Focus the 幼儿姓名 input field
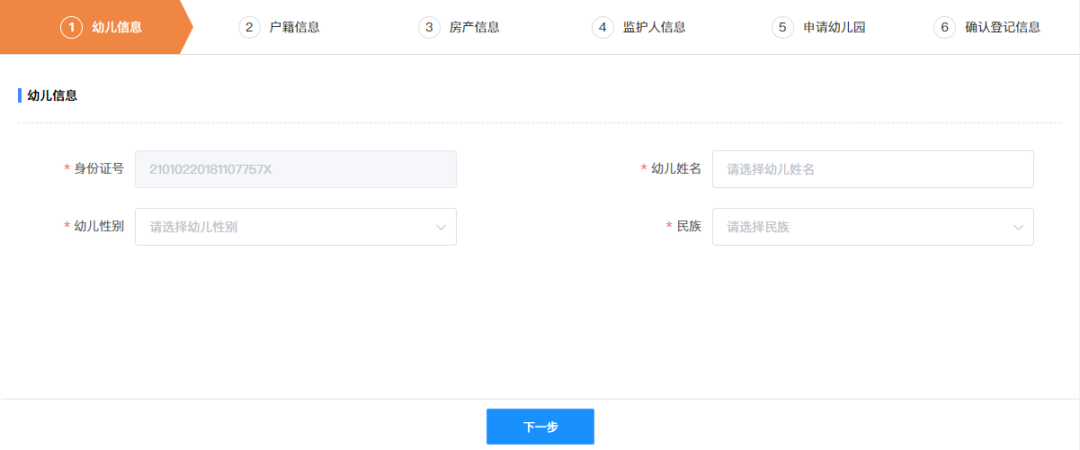 [872, 169]
